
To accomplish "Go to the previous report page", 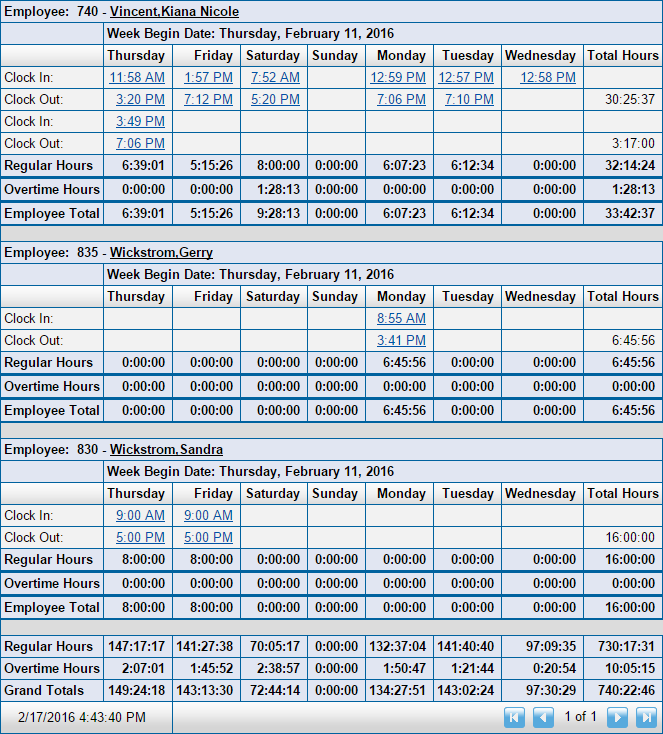I will coord(543,717).
